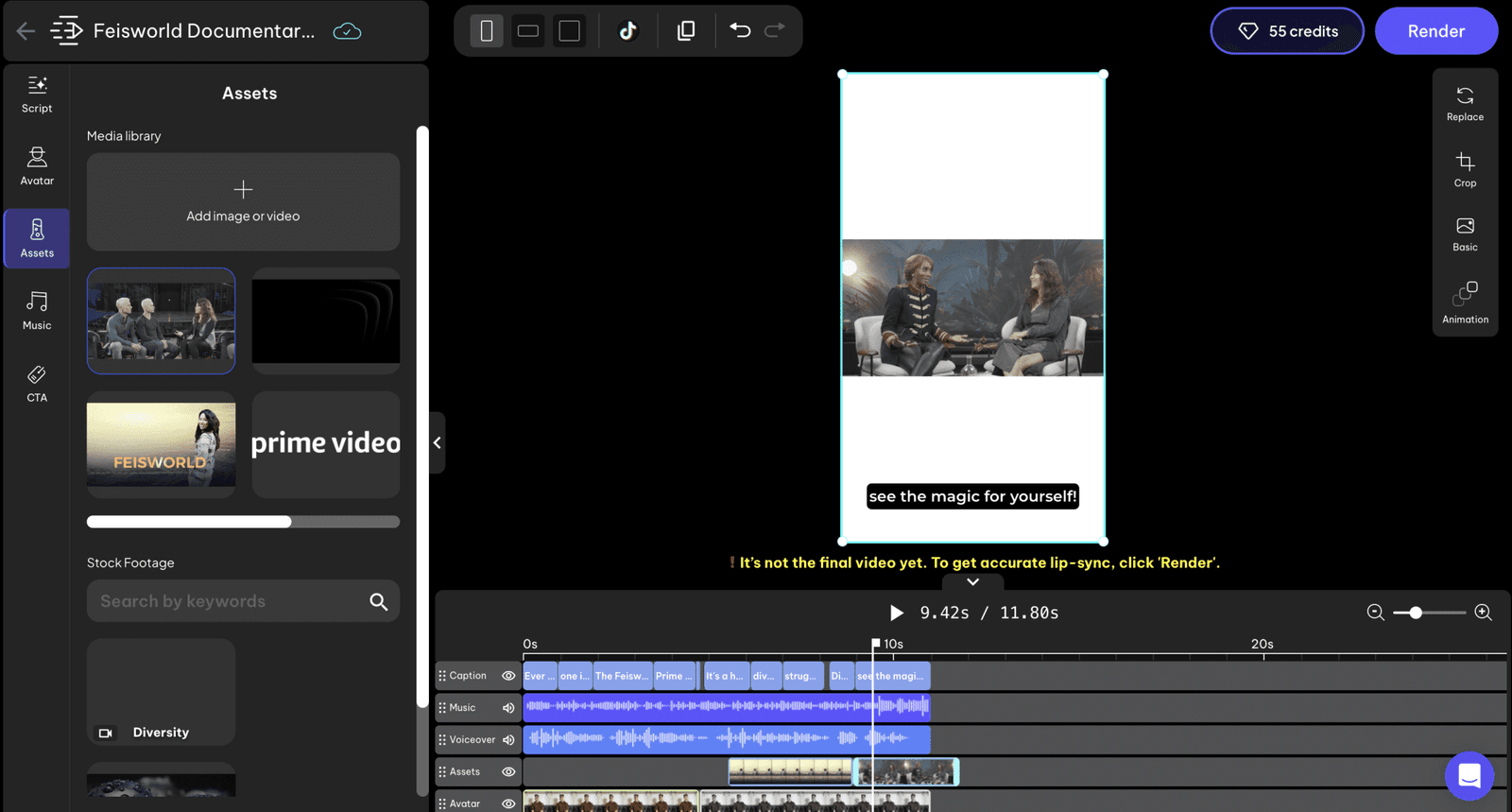1512x812 pixels.
Task: Mute the Music track
Action: point(508,708)
